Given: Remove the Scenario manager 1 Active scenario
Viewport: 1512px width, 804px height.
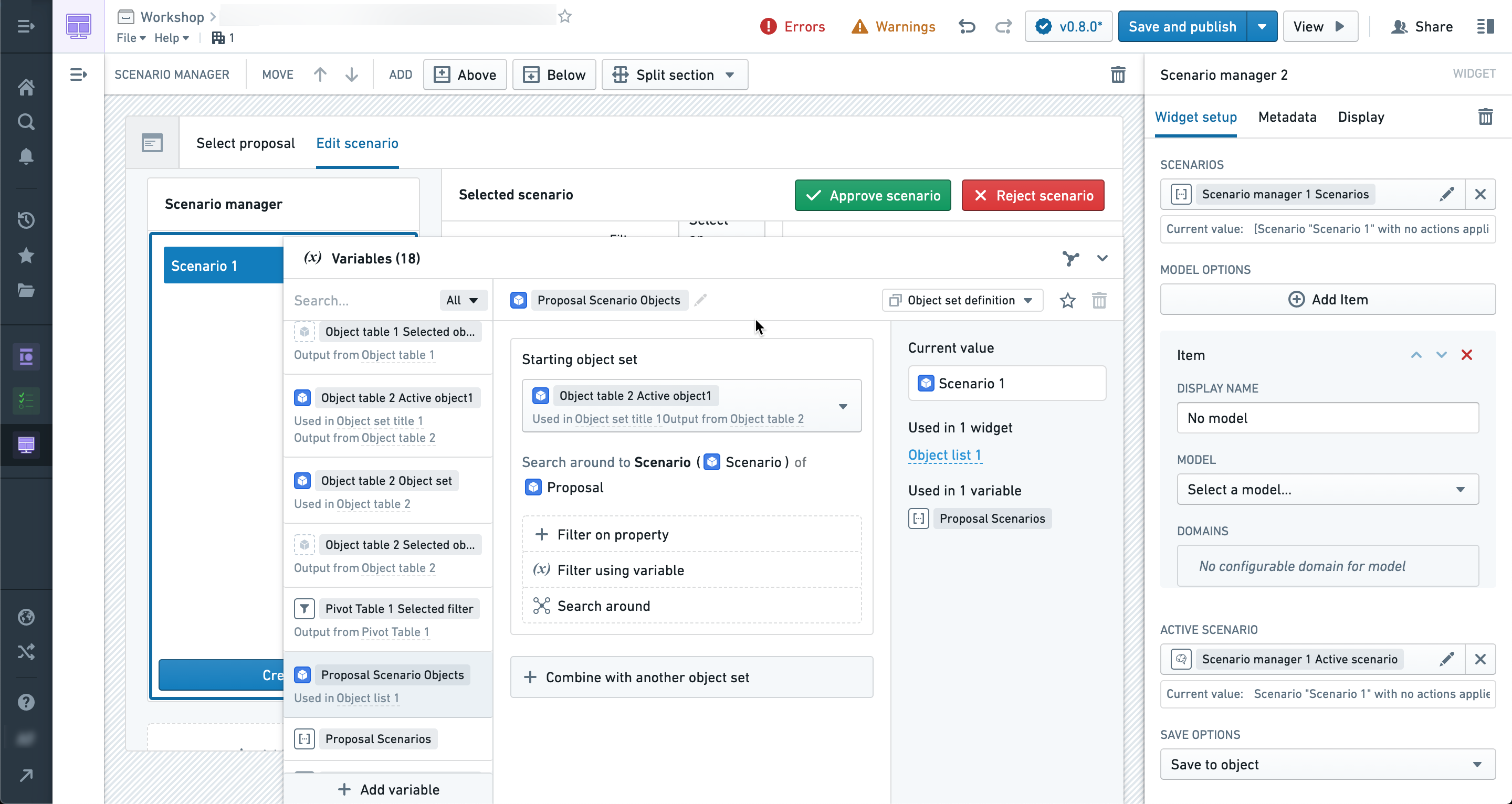Looking at the screenshot, I should (1480, 659).
